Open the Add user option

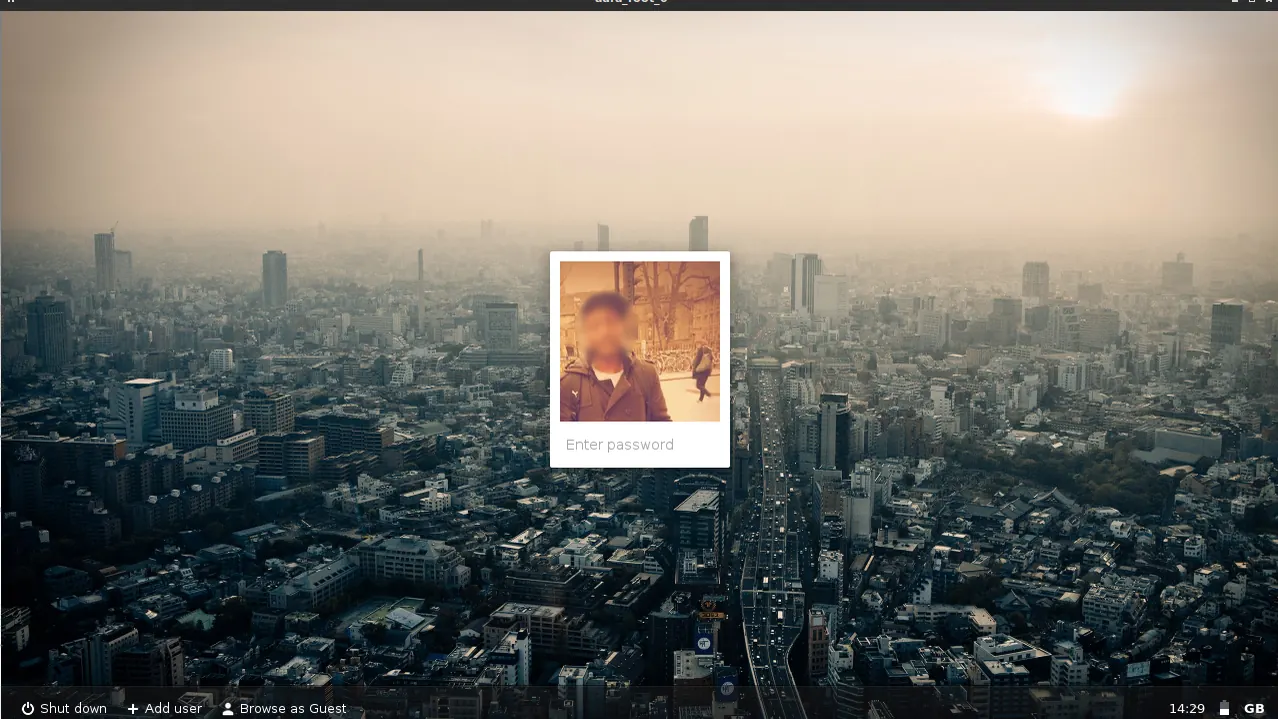point(164,708)
